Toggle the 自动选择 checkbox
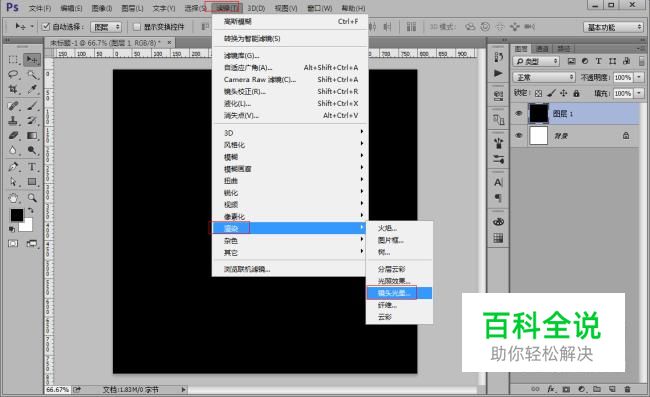The image size is (650, 397). tap(46, 27)
